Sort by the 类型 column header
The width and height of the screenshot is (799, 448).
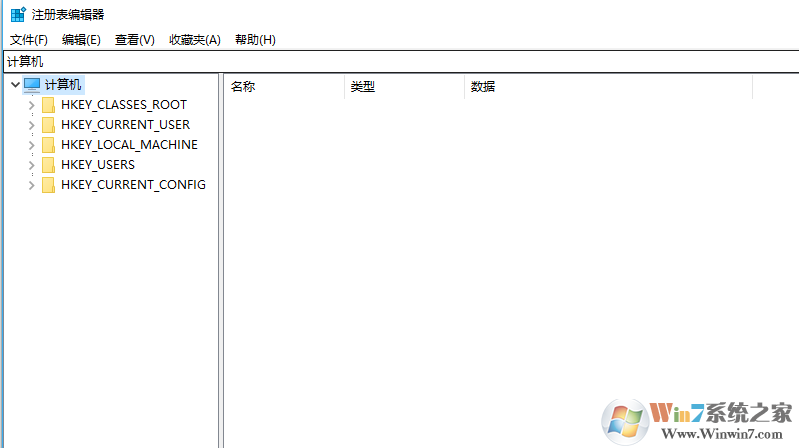[x=405, y=87]
